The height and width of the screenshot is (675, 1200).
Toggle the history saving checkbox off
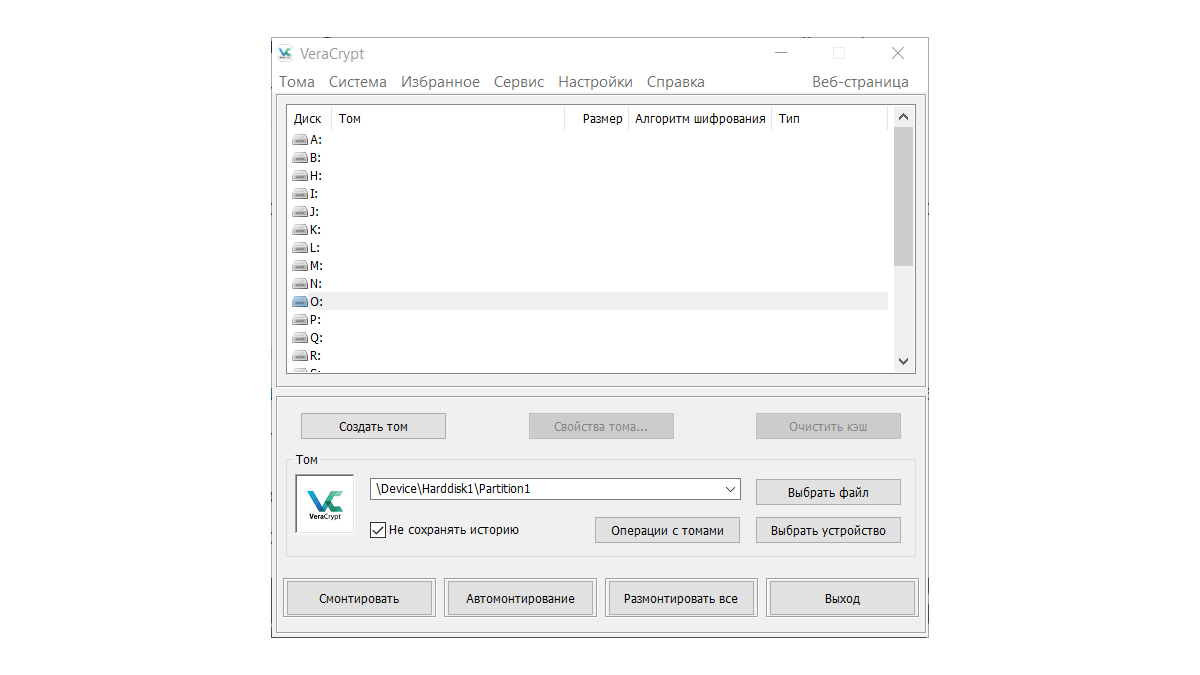[378, 530]
